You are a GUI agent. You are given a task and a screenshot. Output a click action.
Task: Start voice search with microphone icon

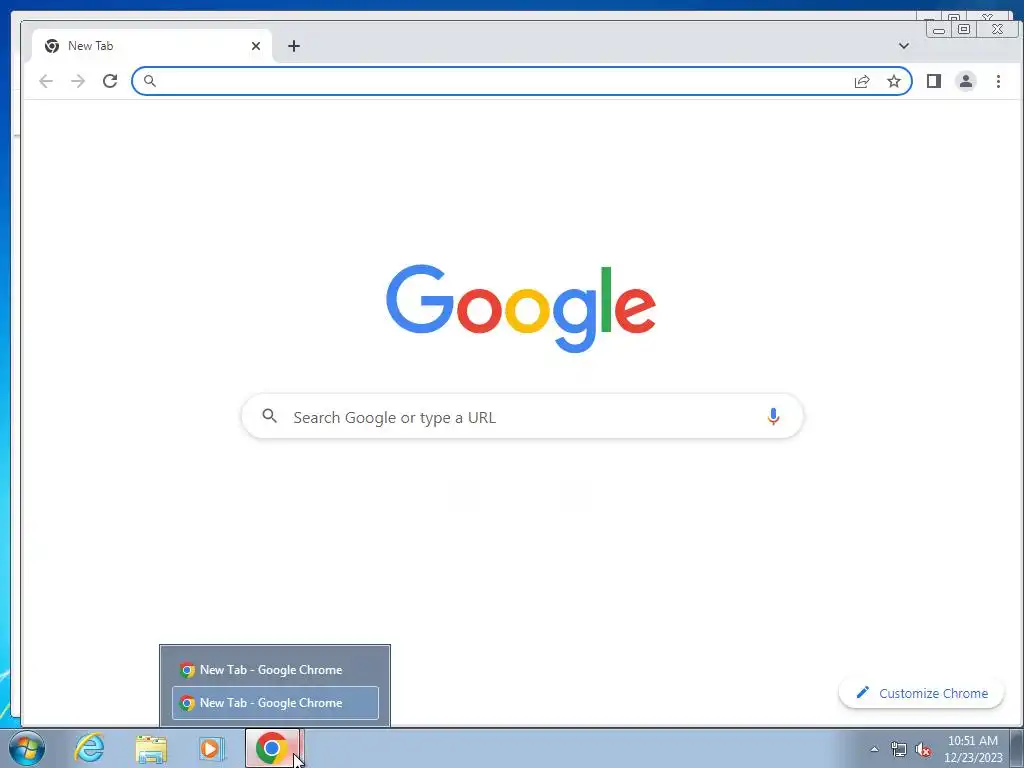click(x=773, y=417)
